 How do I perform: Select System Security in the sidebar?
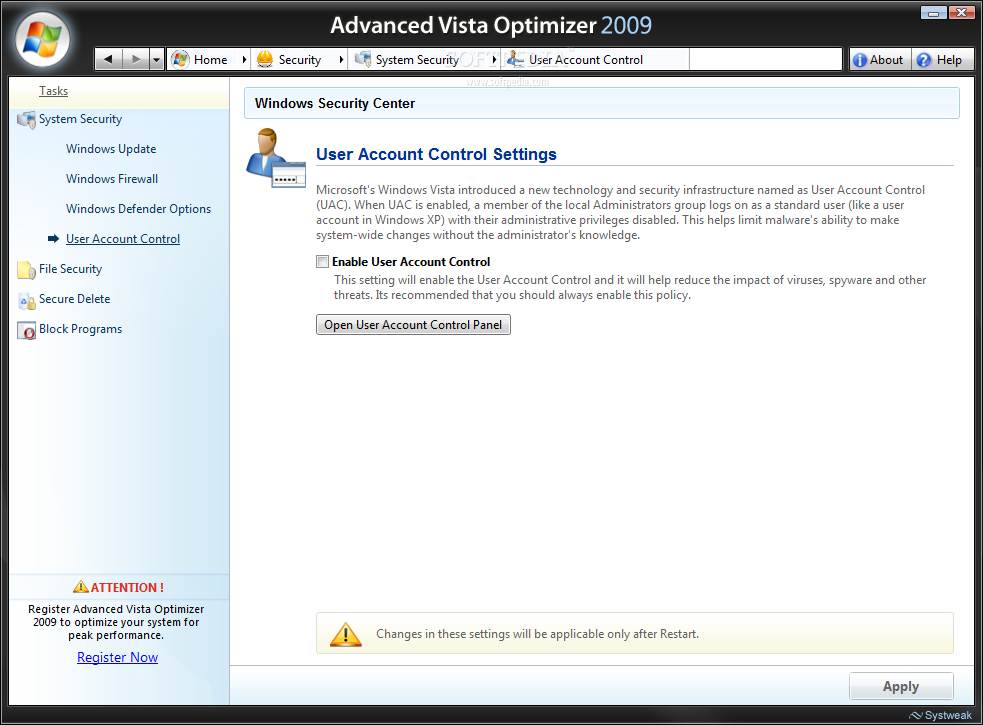[x=80, y=119]
